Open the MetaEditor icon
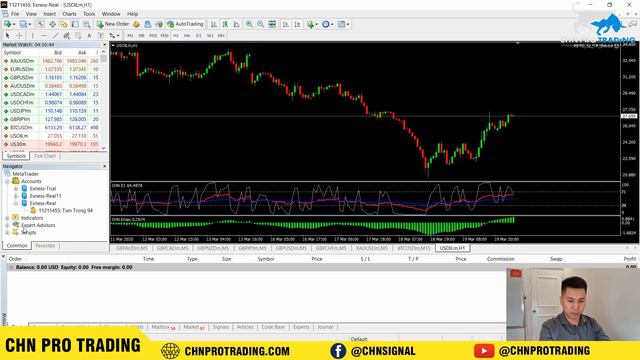Viewport: 640px width, 360px height. [x=137, y=24]
